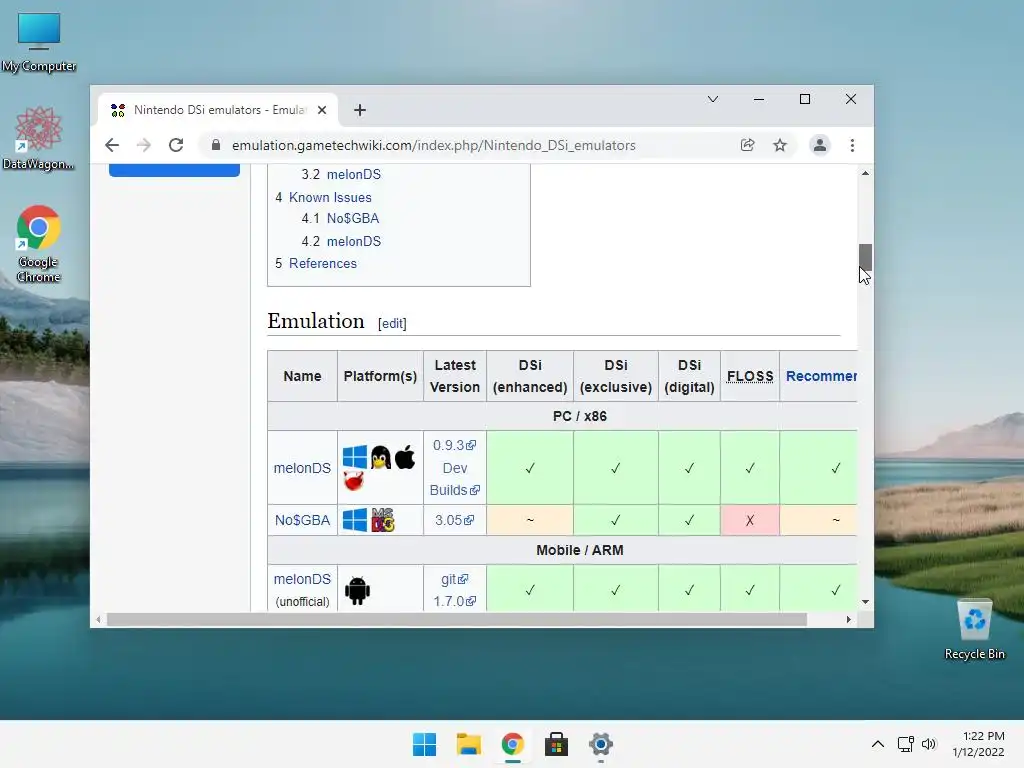1024x768 pixels.
Task: Close the Nintendo DSi emulators tab
Action: (x=322, y=110)
